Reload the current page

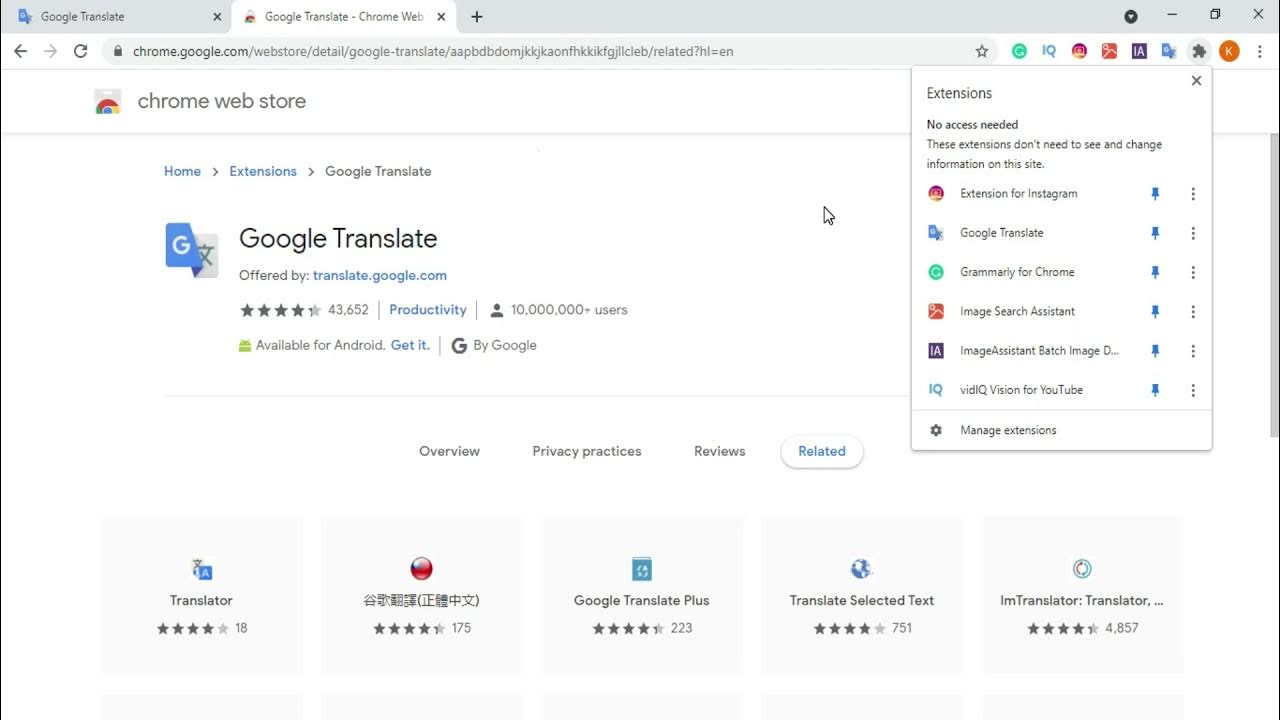click(x=81, y=51)
